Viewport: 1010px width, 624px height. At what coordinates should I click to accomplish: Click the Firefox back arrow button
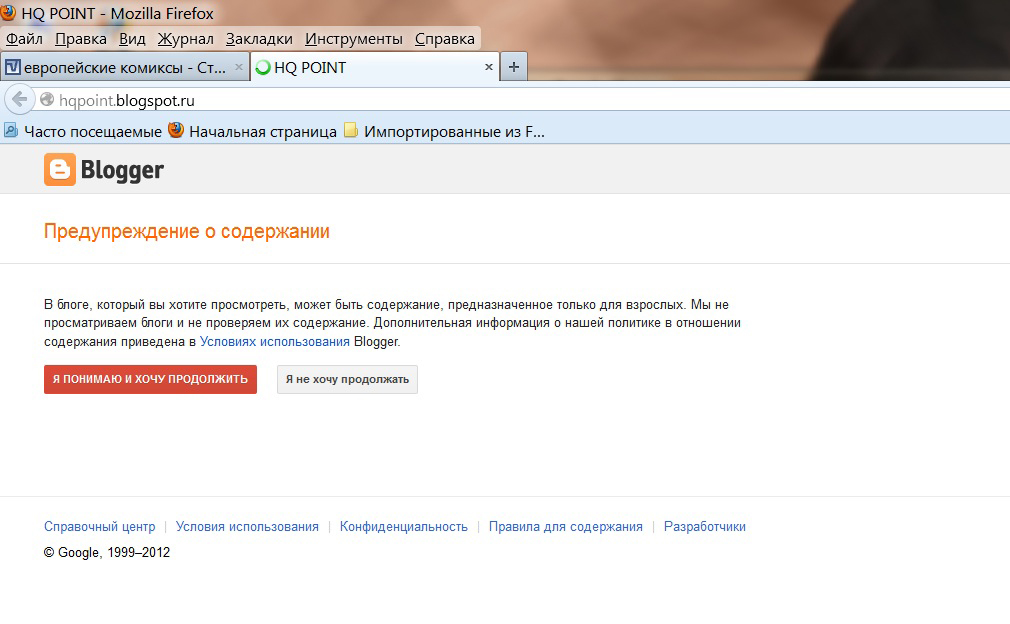coord(19,100)
